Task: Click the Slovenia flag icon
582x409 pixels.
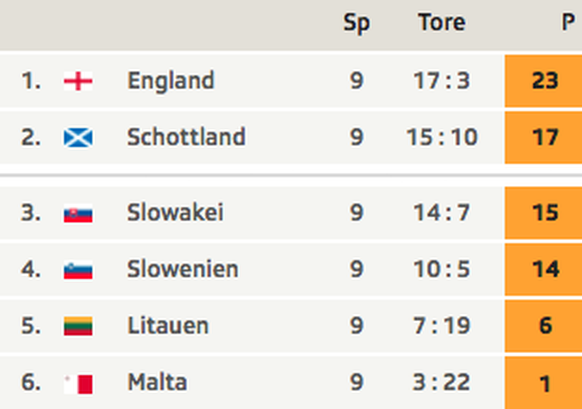Action: click(78, 270)
